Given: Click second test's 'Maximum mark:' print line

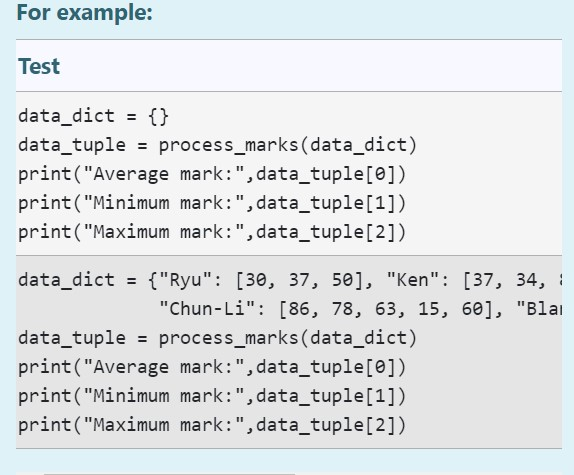Looking at the screenshot, I should (212, 424).
